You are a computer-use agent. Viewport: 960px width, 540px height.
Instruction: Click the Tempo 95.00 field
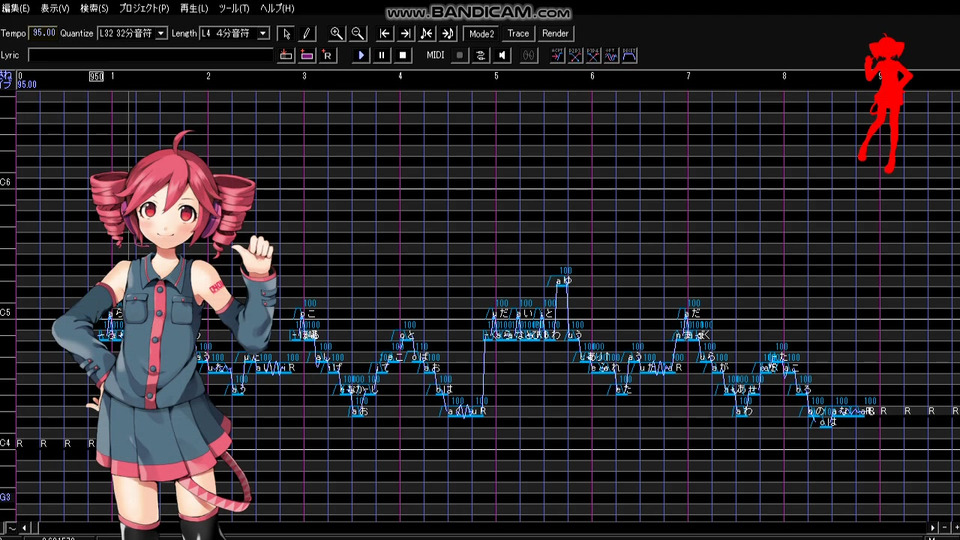(43, 33)
